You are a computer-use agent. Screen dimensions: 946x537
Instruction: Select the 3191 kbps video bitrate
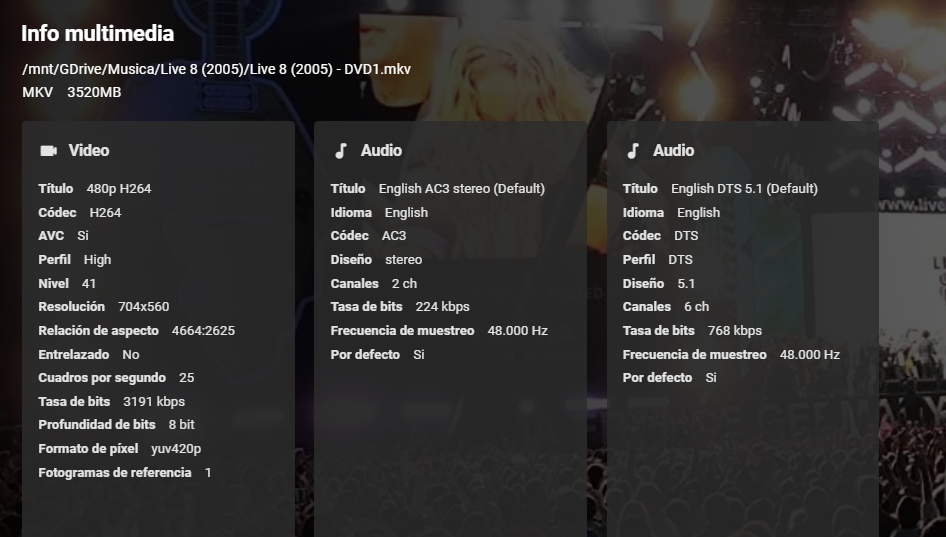(154, 402)
